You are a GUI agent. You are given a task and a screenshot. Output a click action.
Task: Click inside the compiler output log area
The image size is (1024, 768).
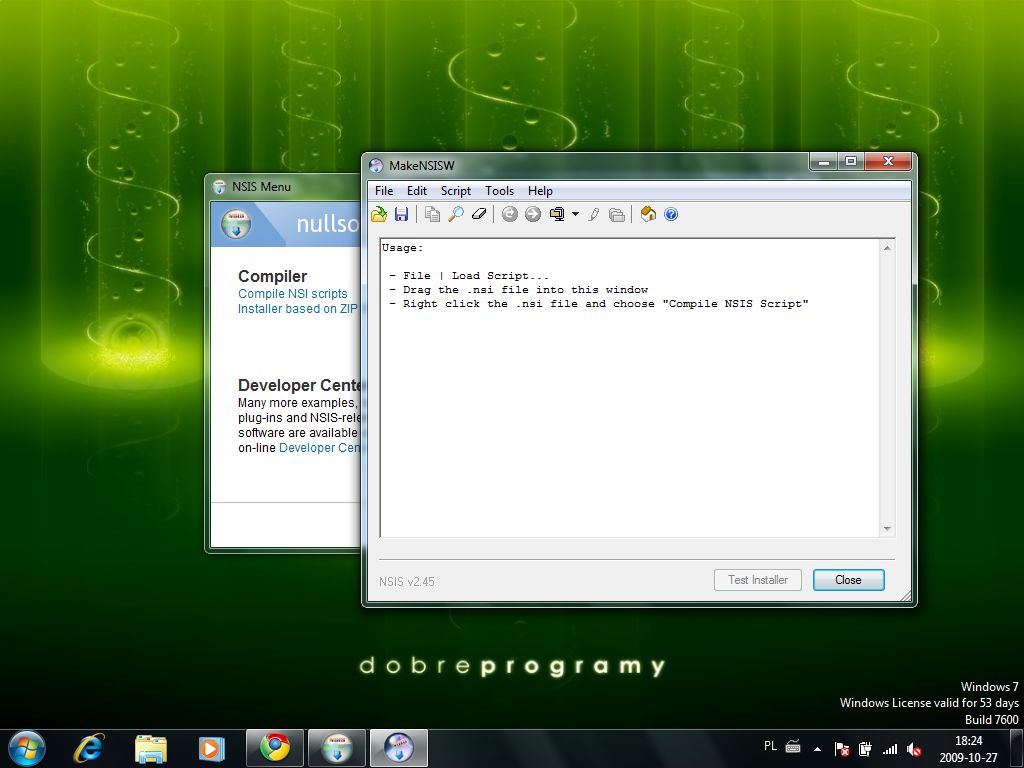[x=630, y=387]
